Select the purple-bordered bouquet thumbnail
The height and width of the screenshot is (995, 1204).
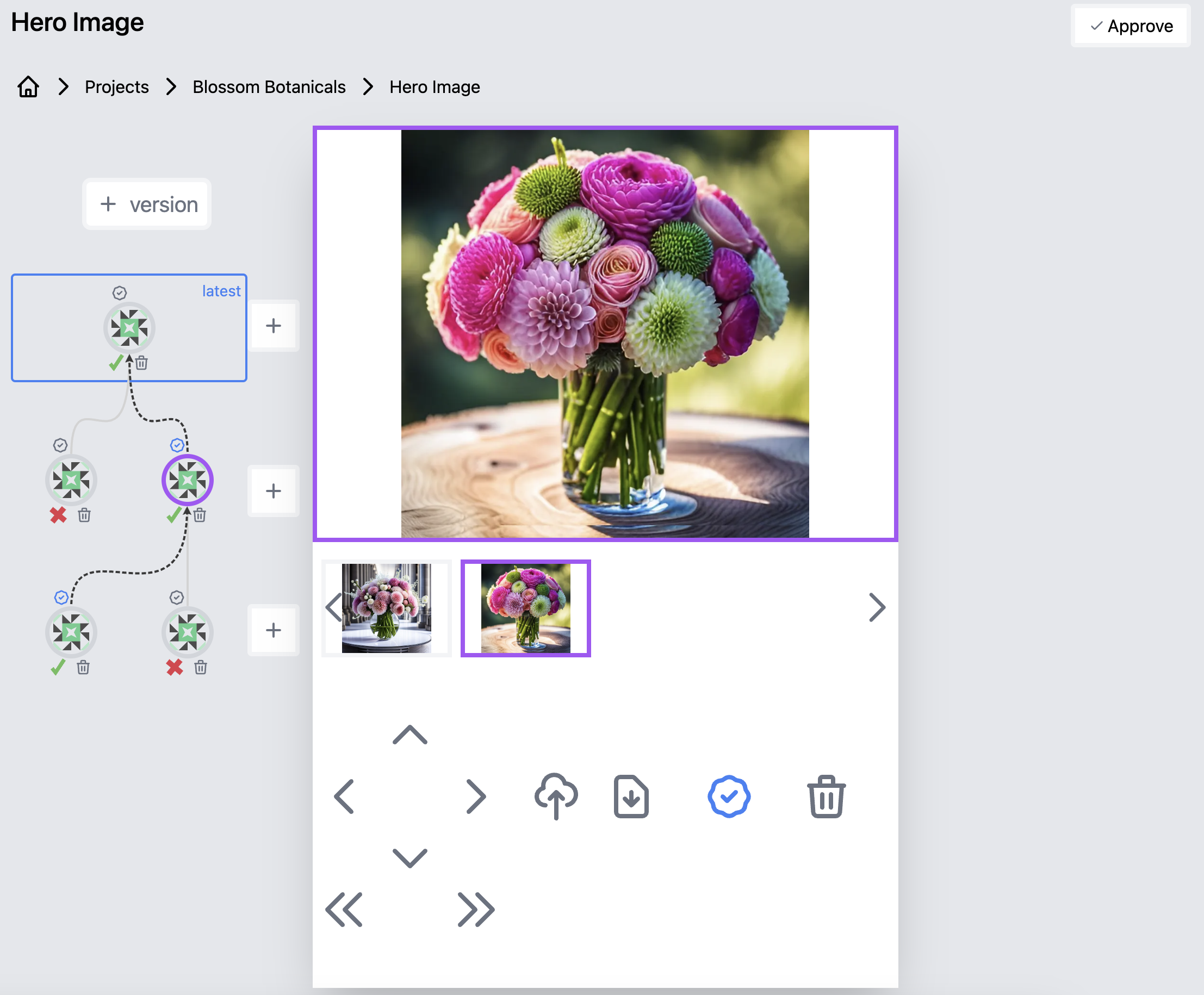coord(526,608)
